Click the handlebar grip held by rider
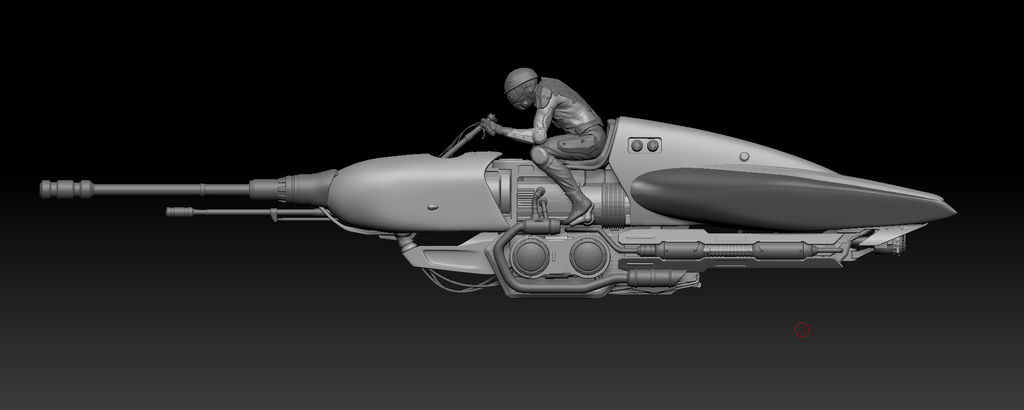Screen dimensions: 1024x410 point(489,123)
